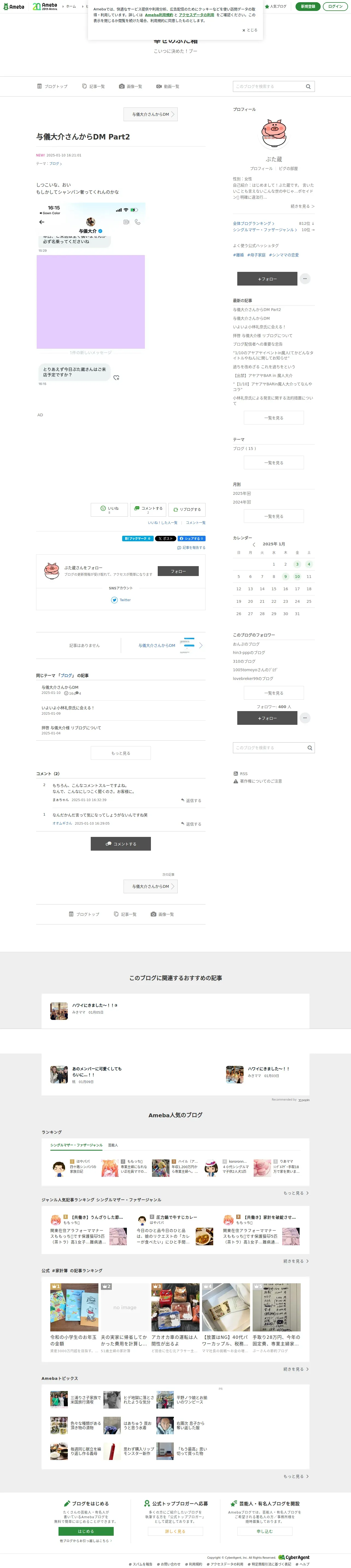Screen dimensions: 351x1568
Task: Open the Ameba logo home link
Action: click(x=13, y=7)
